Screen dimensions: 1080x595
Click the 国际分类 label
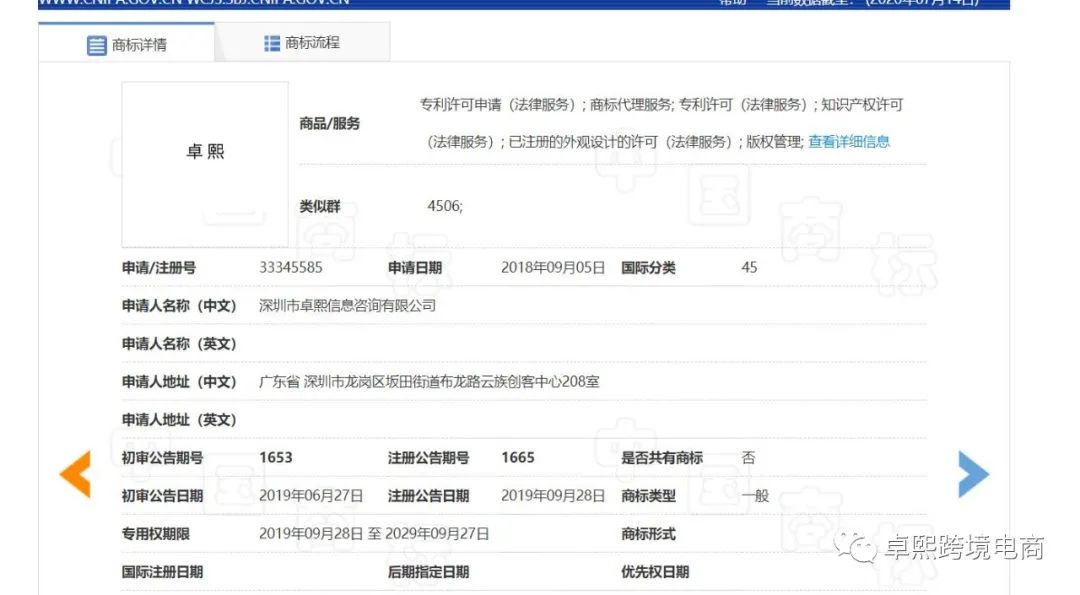point(648,268)
